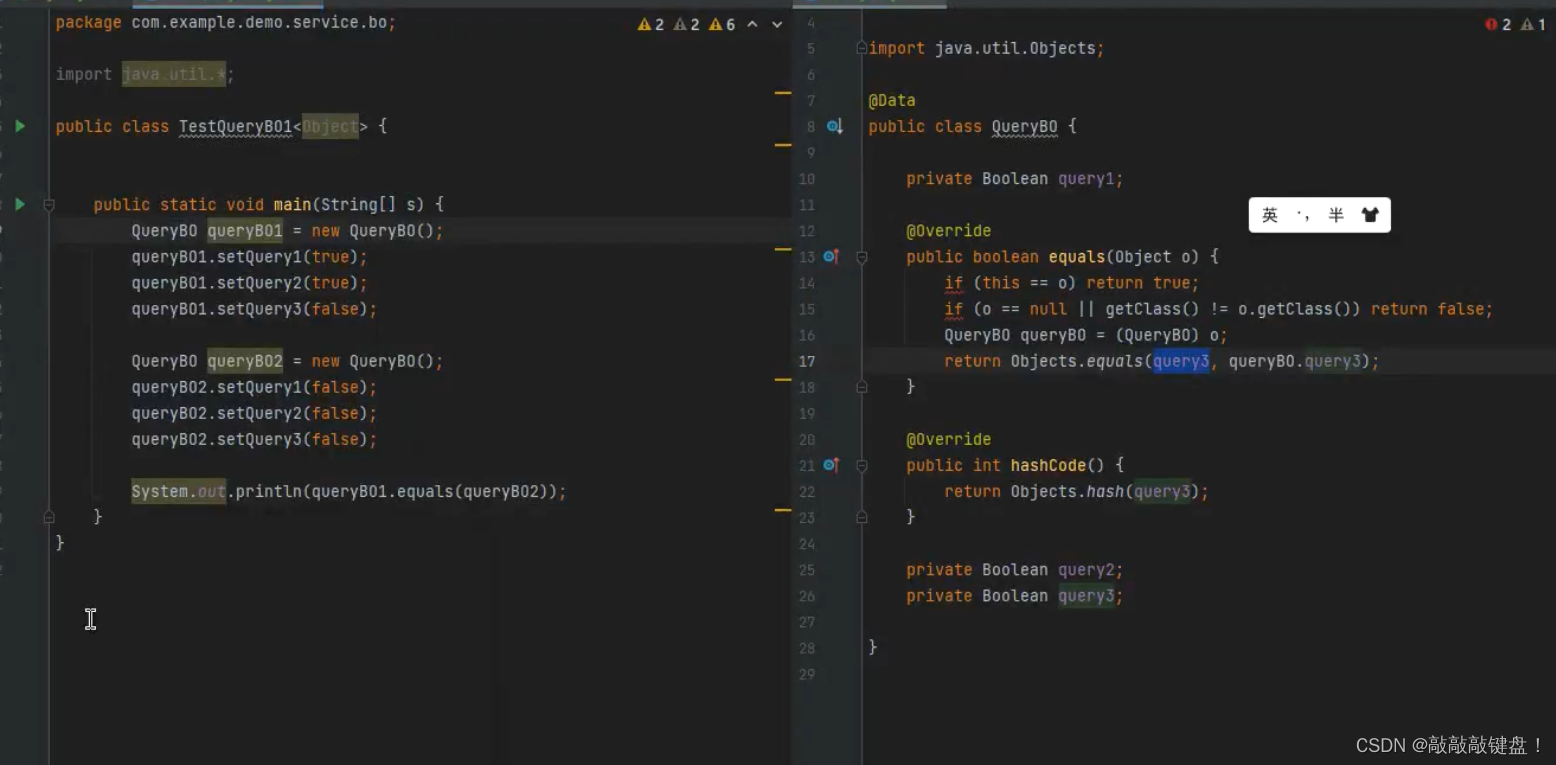Click the overriding-method icon beside hashCode()
This screenshot has height=765, width=1556.
click(832, 465)
